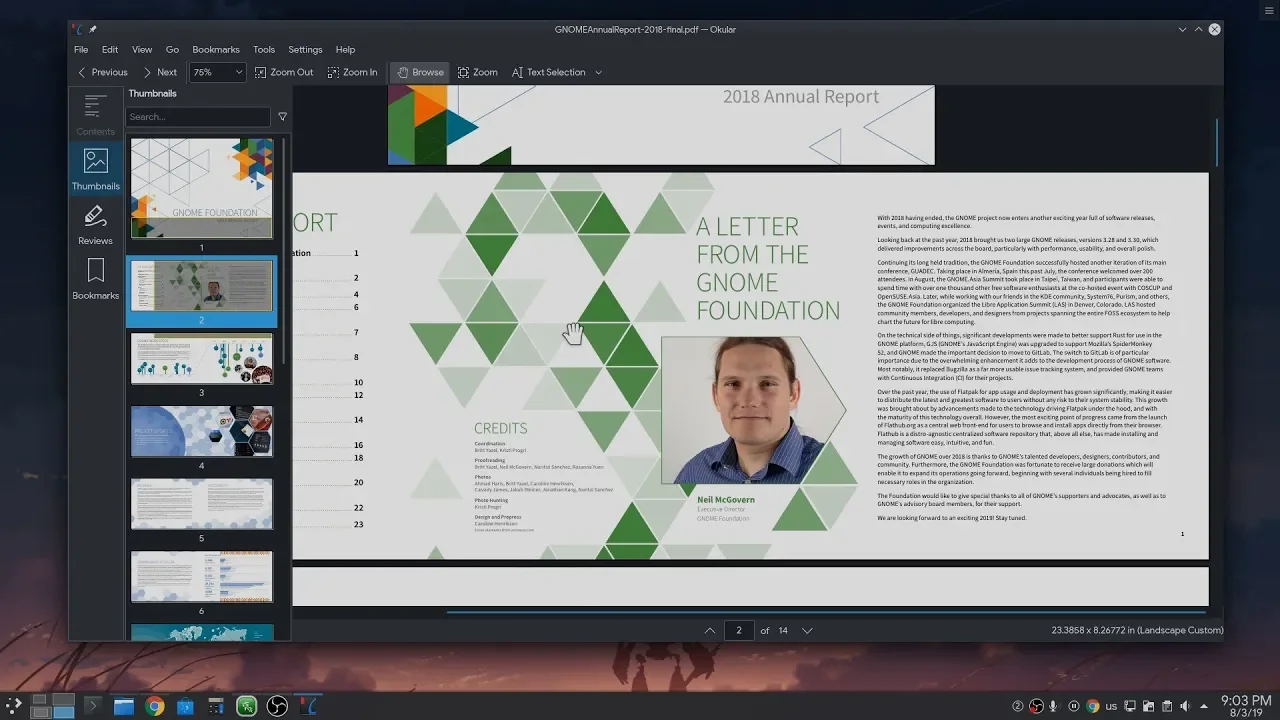Open the View menu
Viewport: 1280px width, 720px height.
142,49
